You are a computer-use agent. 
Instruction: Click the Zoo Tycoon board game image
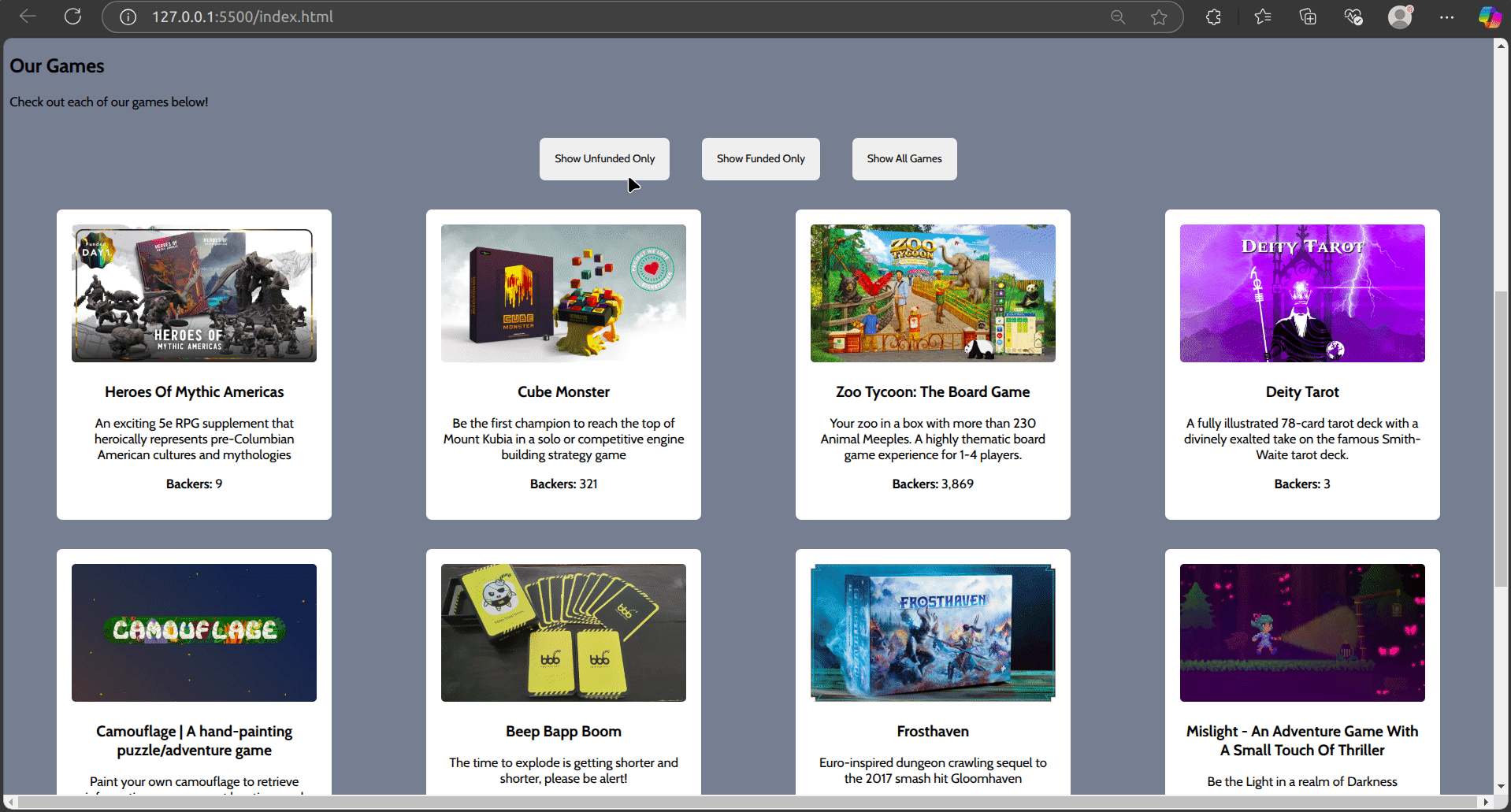point(933,294)
